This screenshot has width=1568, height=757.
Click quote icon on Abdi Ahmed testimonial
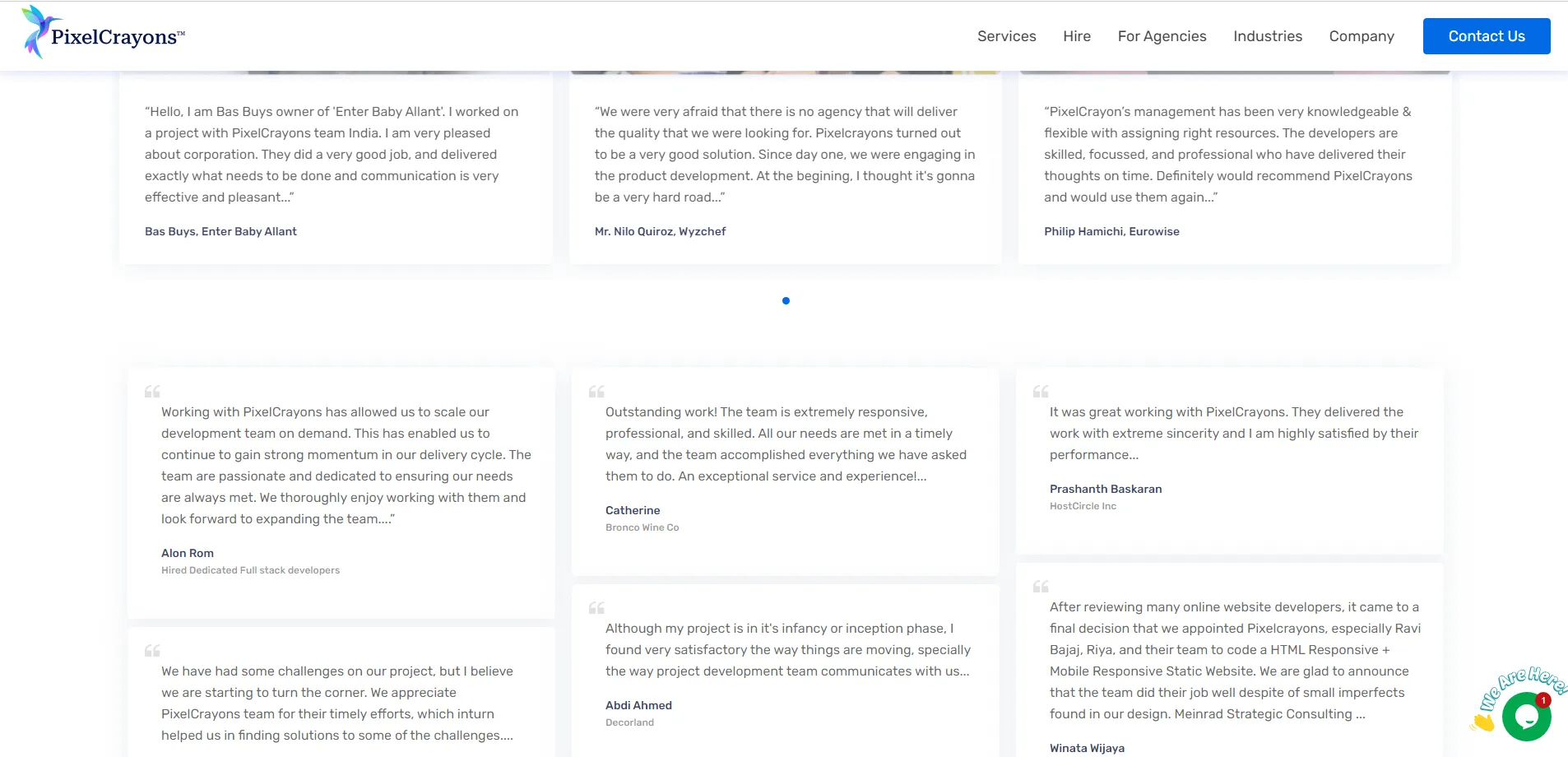596,608
